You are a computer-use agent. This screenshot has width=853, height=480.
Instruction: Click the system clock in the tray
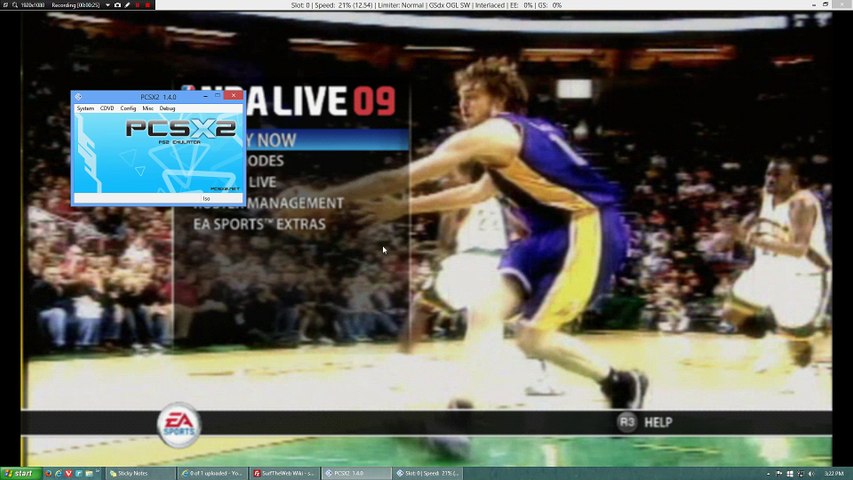click(x=834, y=473)
